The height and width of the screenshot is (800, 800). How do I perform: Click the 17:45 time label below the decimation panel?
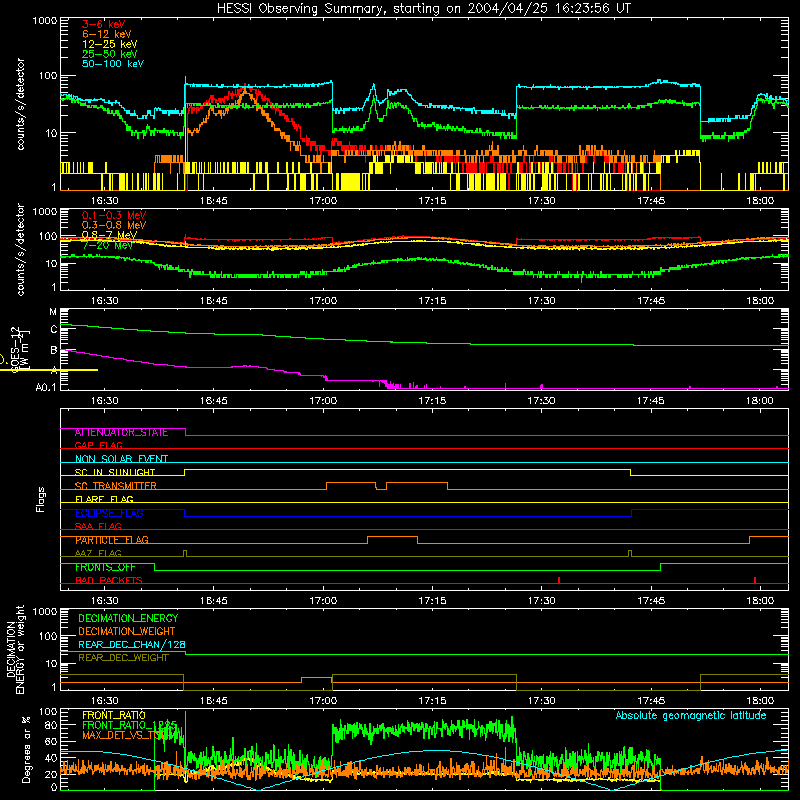pos(651,701)
